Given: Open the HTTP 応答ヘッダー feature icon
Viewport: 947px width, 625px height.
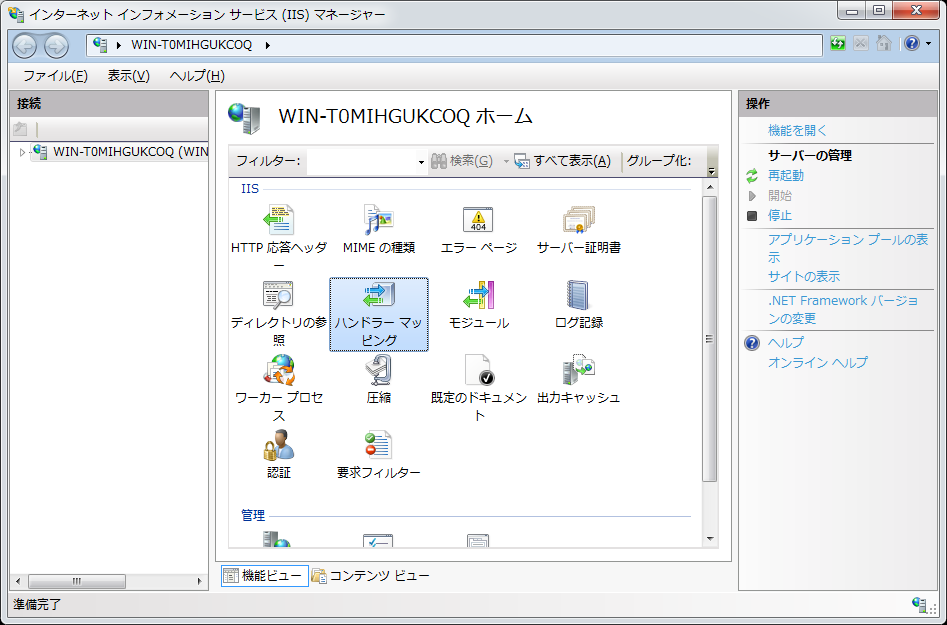Looking at the screenshot, I should [x=278, y=220].
